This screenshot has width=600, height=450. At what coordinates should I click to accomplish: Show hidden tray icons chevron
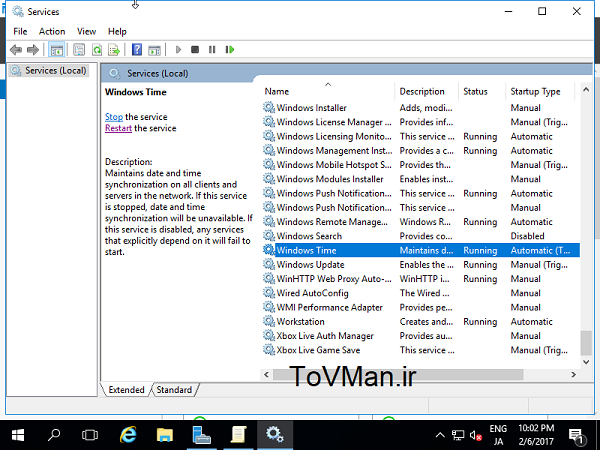tap(440, 435)
